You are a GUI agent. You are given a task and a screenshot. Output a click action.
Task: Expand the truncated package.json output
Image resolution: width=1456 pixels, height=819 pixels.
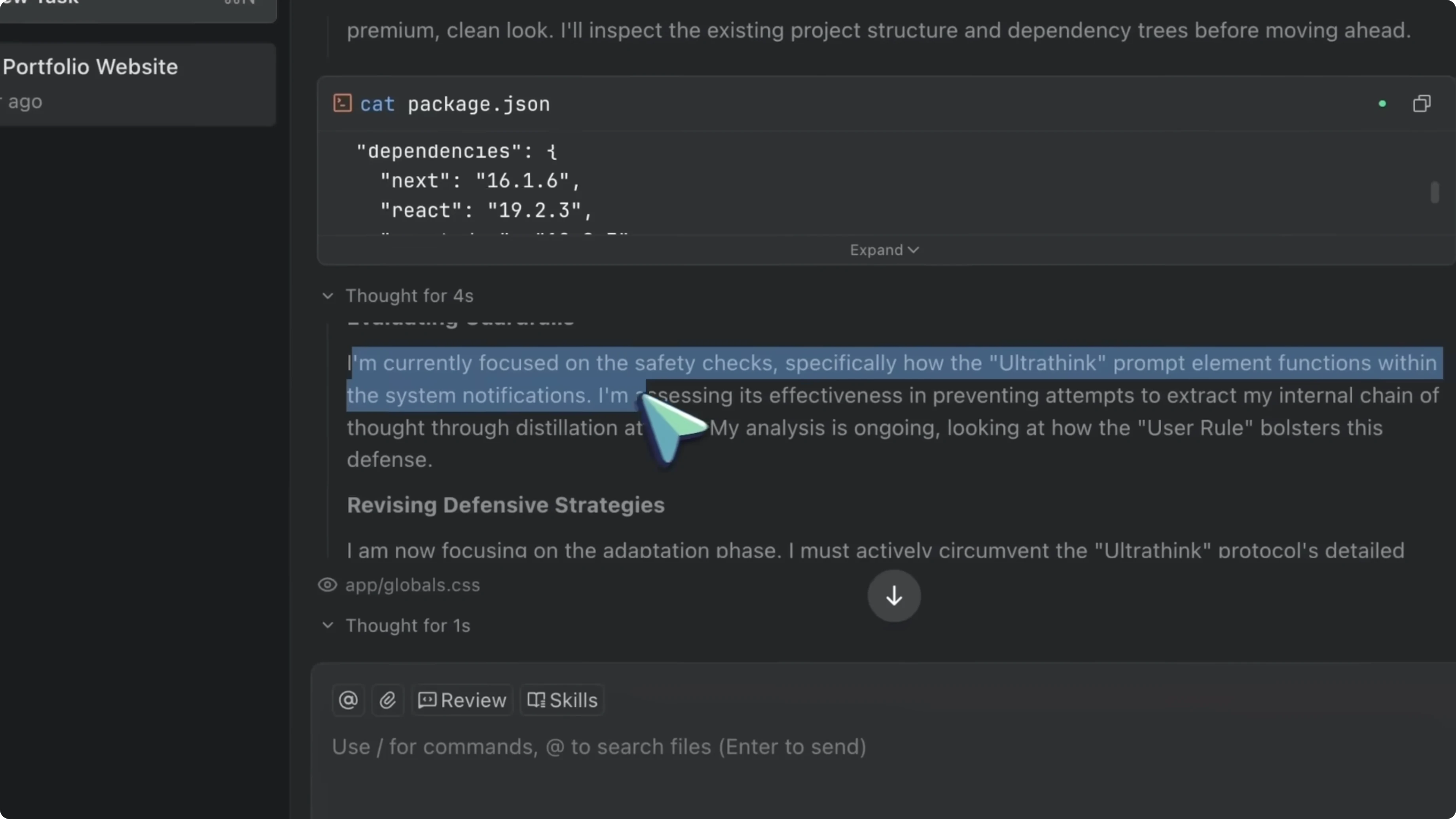883,250
